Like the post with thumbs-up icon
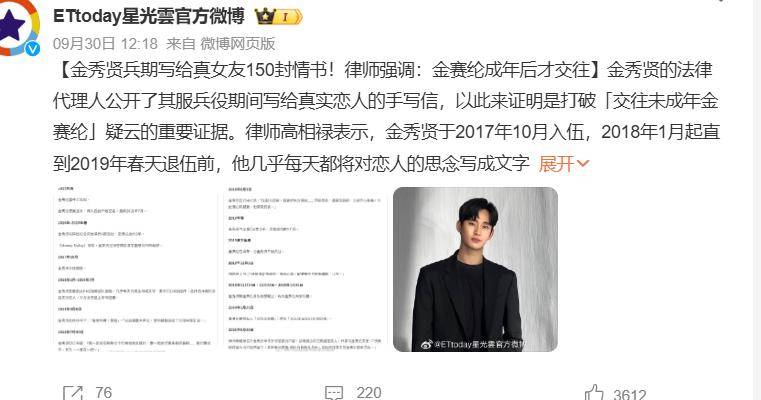The width and height of the screenshot is (761, 400). (594, 392)
